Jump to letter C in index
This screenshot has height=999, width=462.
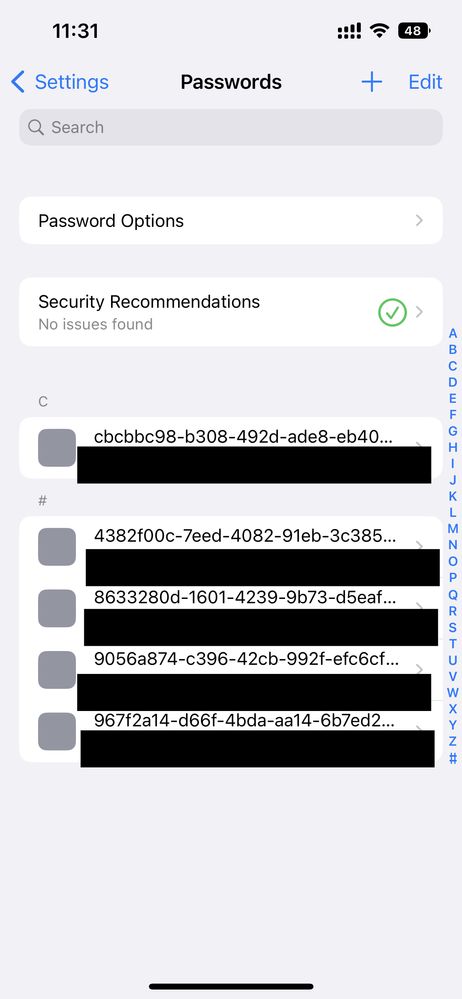click(x=452, y=366)
